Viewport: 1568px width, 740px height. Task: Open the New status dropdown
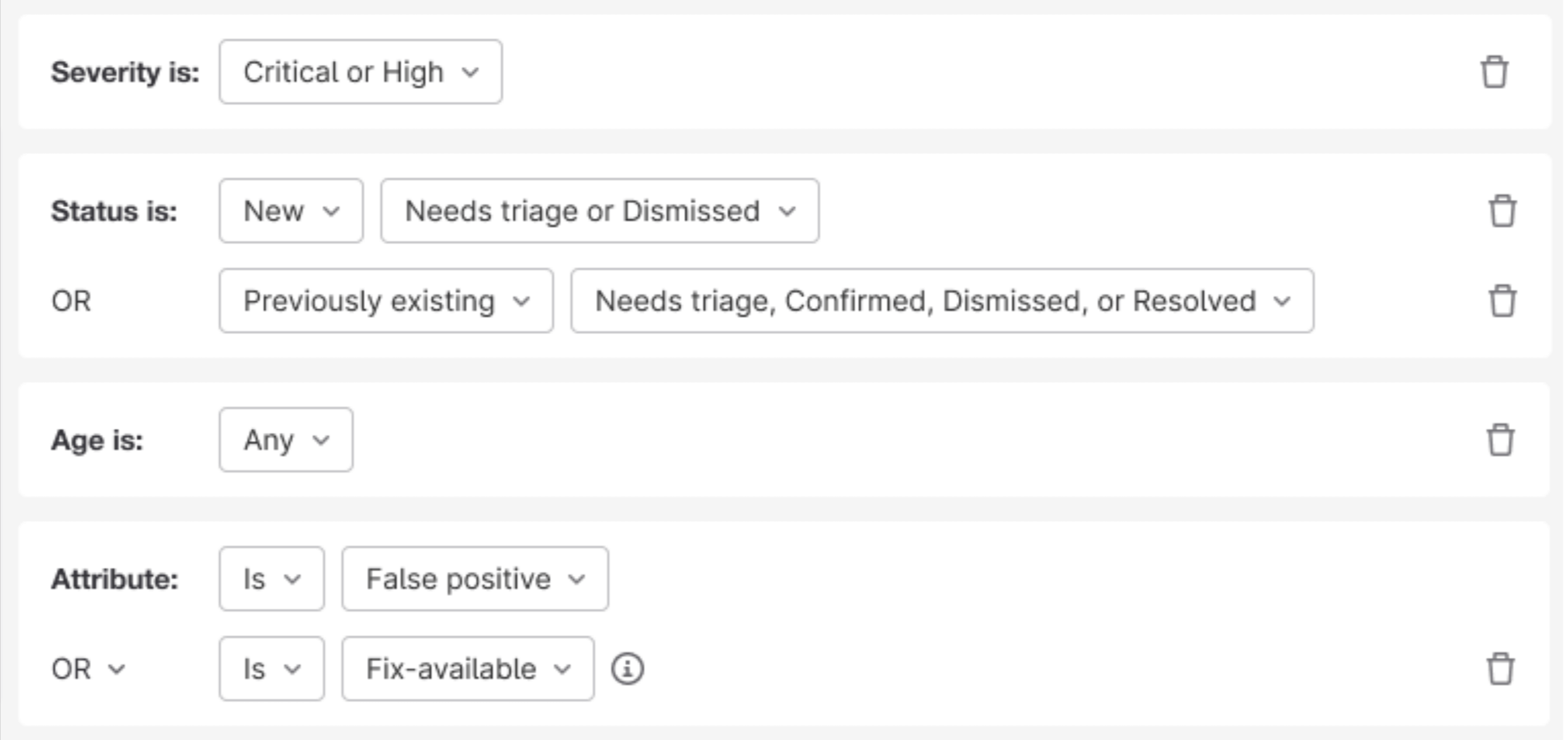[x=290, y=211]
